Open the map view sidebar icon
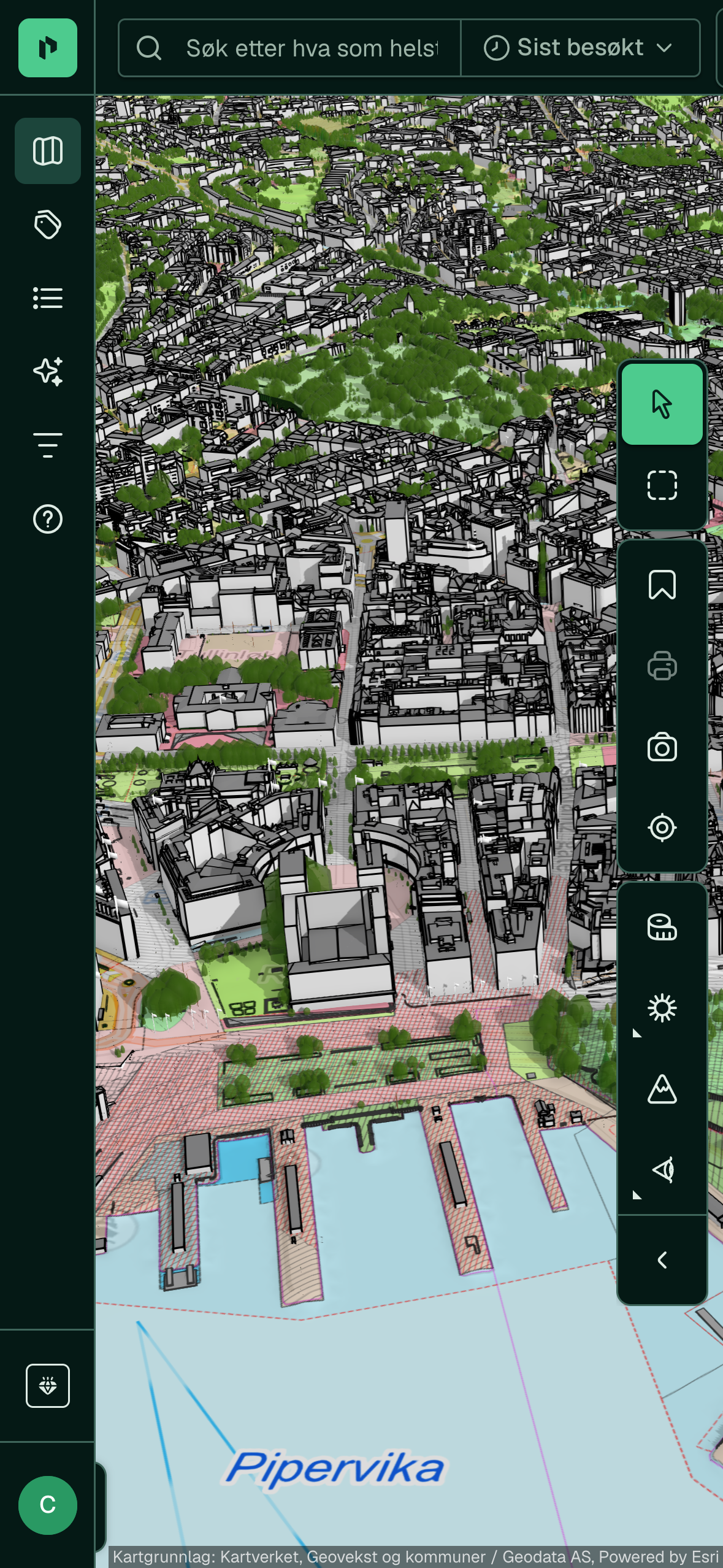This screenshot has width=723, height=1568. 48,151
